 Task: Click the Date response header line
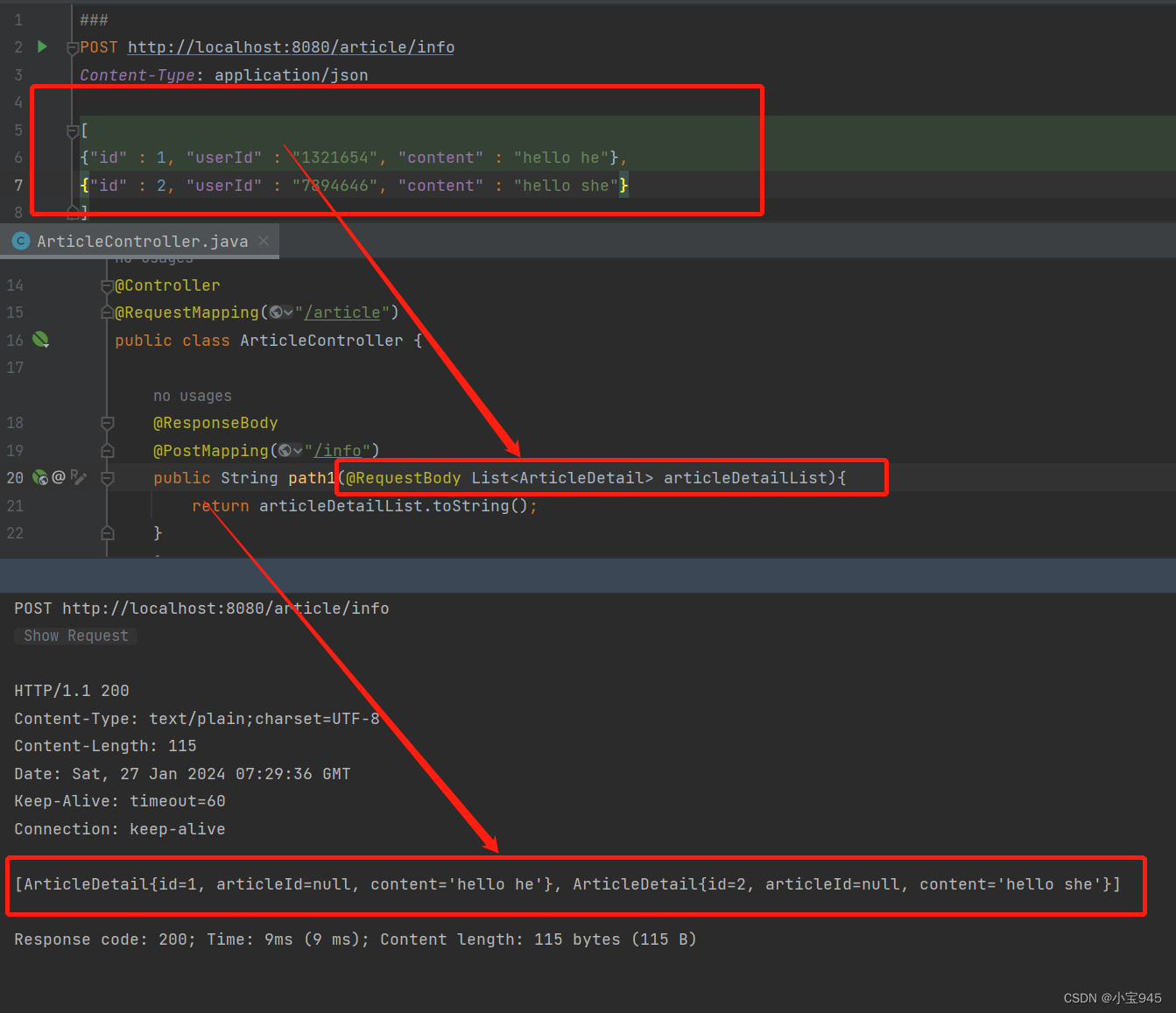click(182, 774)
